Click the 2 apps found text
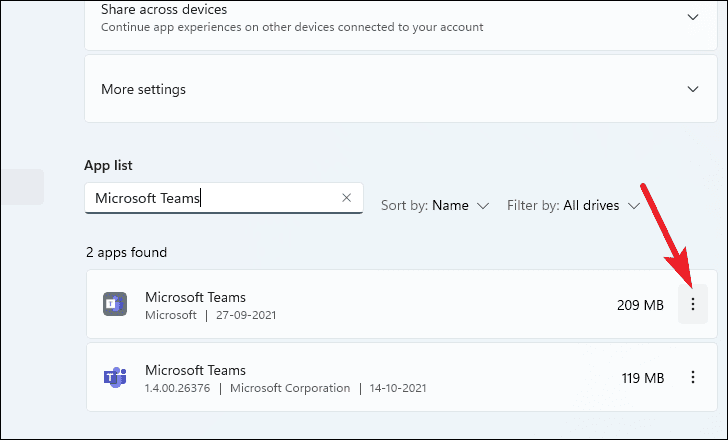Image resolution: width=728 pixels, height=440 pixels. (126, 252)
